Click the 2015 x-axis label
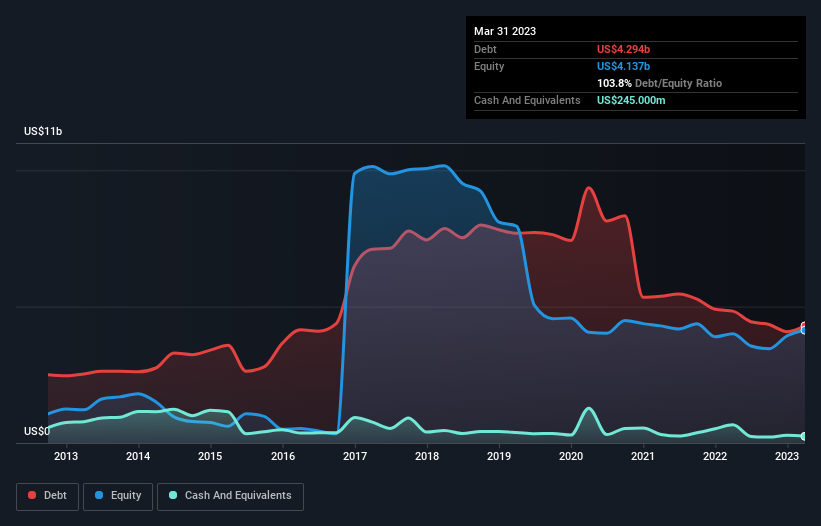 click(x=210, y=456)
